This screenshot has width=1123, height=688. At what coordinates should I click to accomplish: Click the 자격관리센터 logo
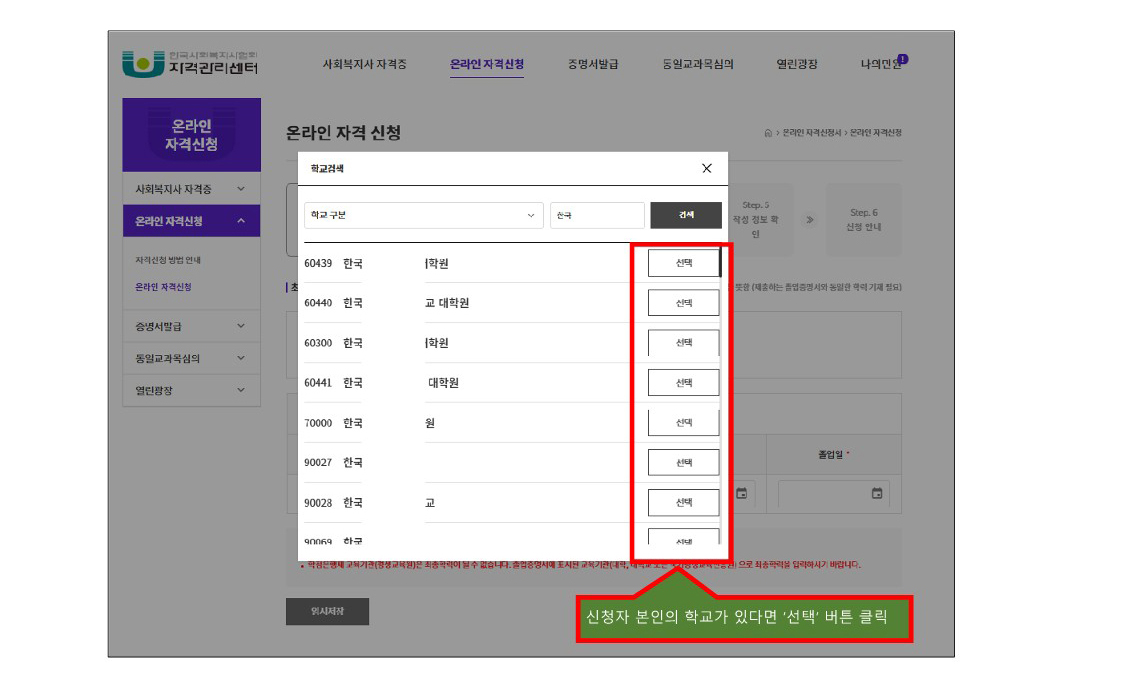(x=190, y=64)
